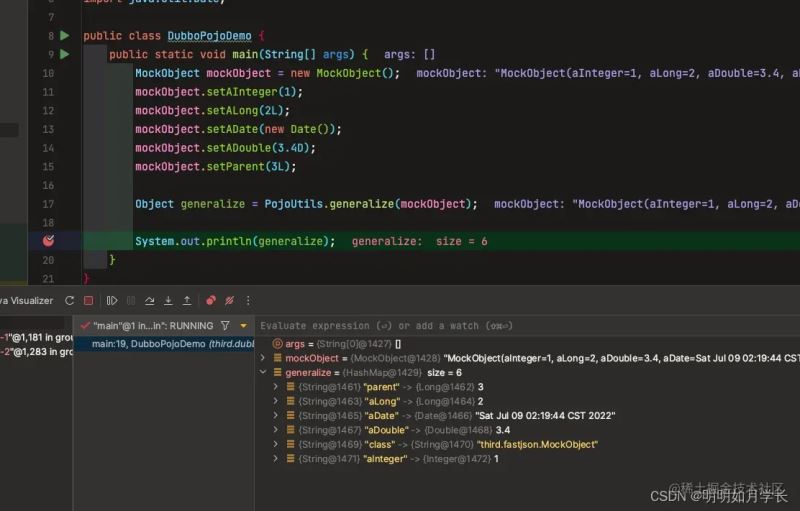This screenshot has height=511, width=800.
Task: Resume program execution
Action: point(112,300)
